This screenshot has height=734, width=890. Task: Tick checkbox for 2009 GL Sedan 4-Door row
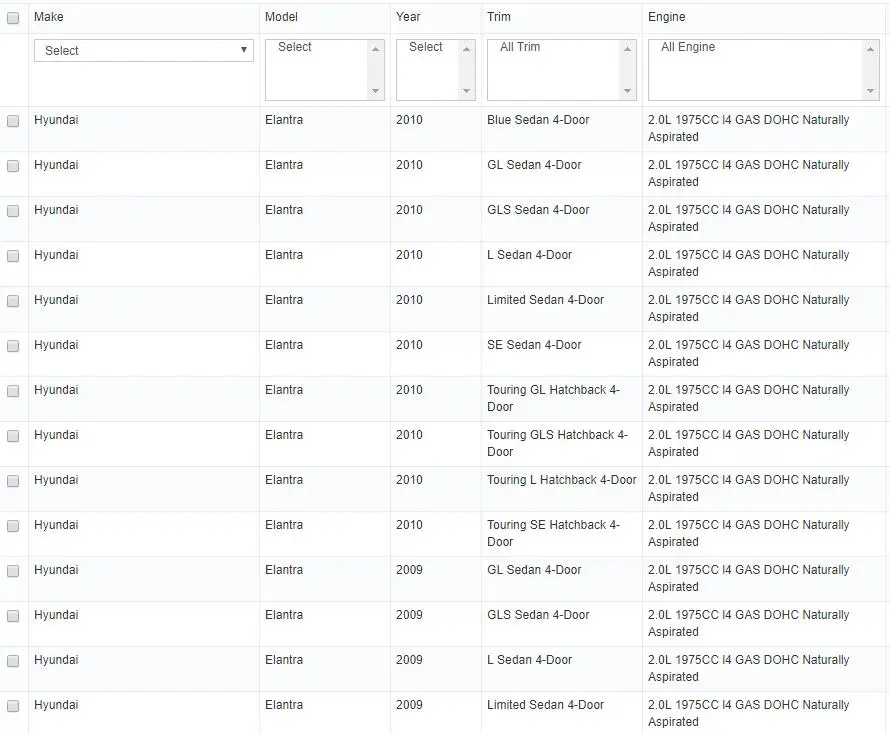(x=12, y=571)
